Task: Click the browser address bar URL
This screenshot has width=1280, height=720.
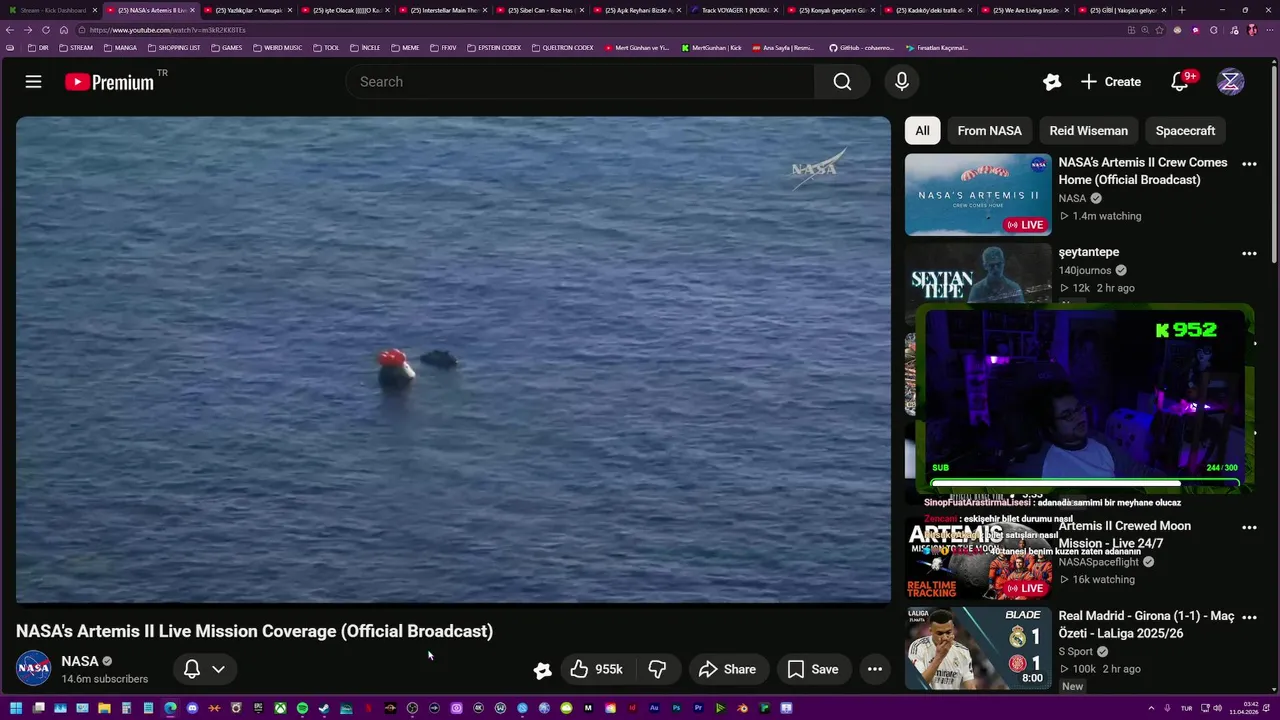Action: (x=167, y=30)
